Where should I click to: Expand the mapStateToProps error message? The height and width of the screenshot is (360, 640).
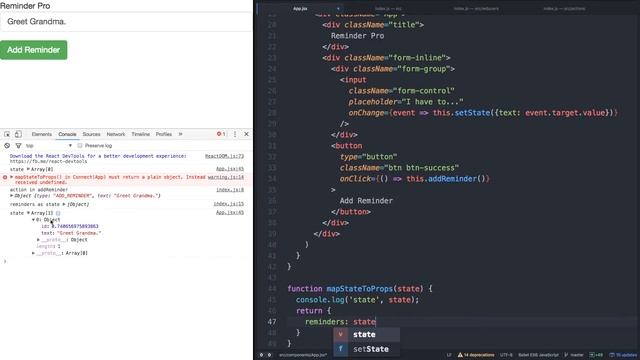coord(11,177)
